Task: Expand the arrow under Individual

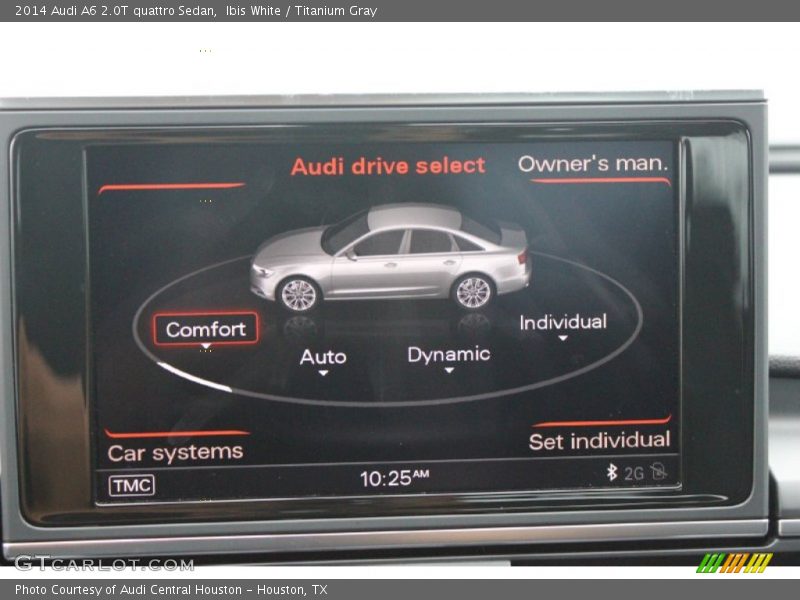Action: click(x=564, y=338)
